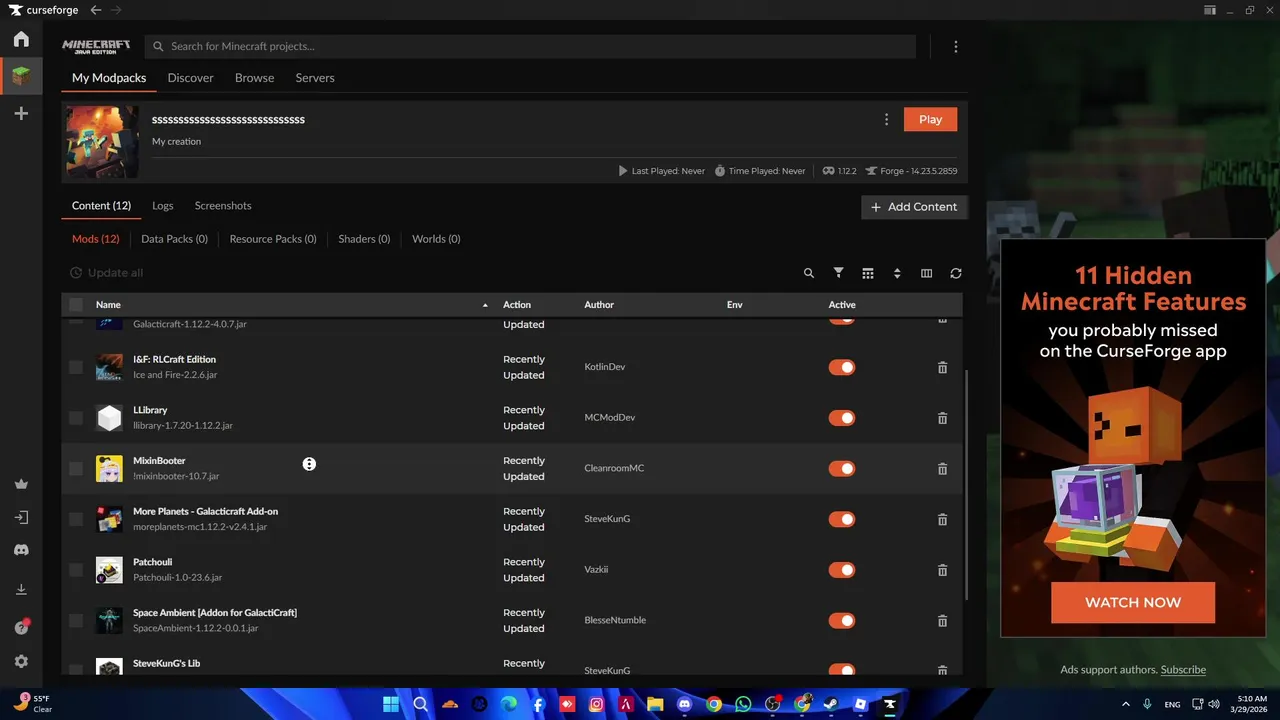The height and width of the screenshot is (720, 1280).
Task: Delete LLibrary mod with trash icon
Action: point(942,418)
